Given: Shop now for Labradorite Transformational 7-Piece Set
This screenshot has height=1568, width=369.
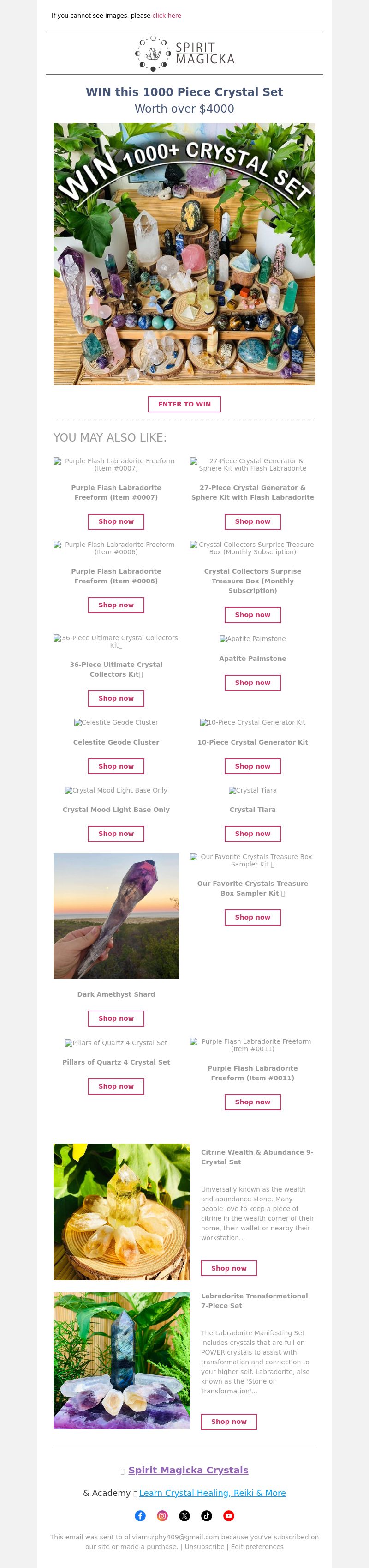Looking at the screenshot, I should tap(229, 1421).
